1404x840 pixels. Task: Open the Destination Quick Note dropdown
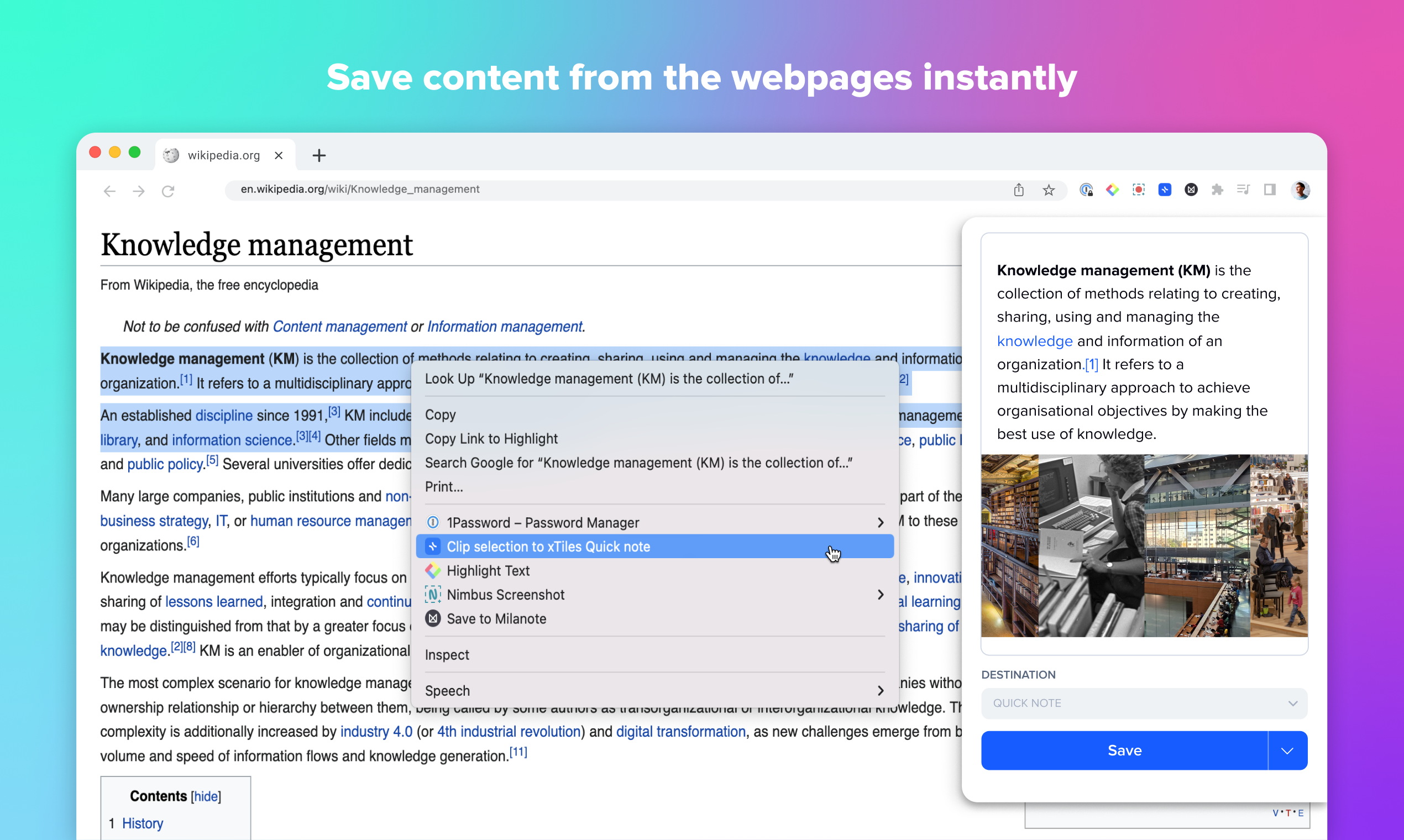[1144, 703]
